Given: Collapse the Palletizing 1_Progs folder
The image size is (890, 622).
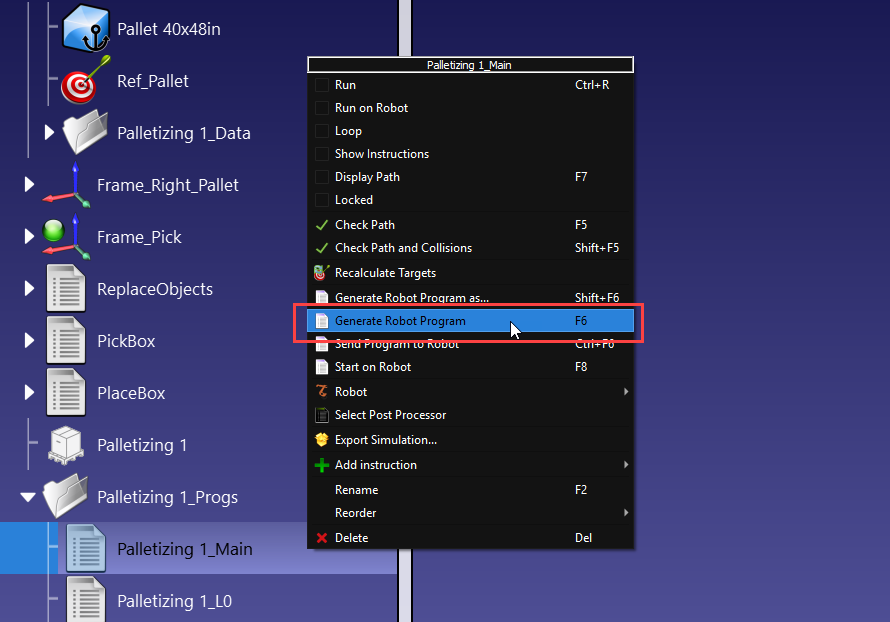Looking at the screenshot, I should pos(29,497).
